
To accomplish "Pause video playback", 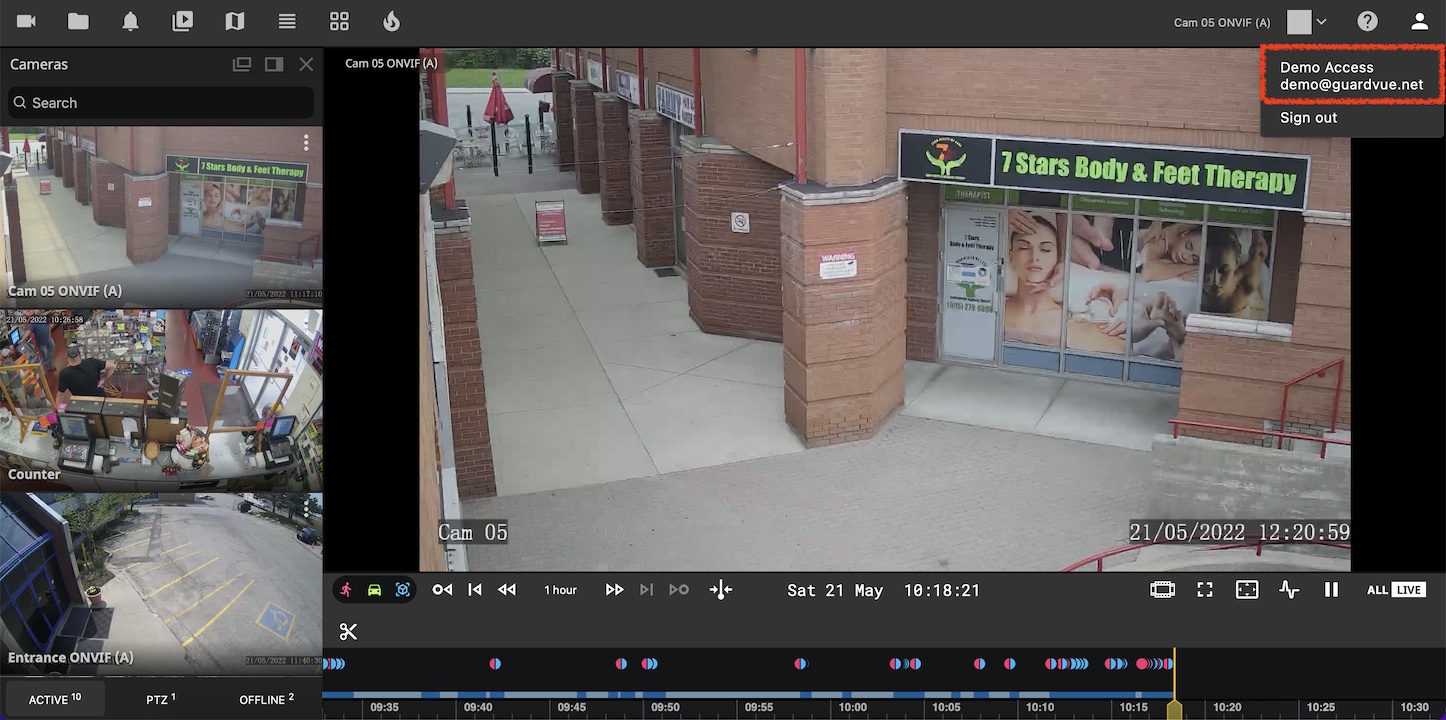I will pos(1331,590).
